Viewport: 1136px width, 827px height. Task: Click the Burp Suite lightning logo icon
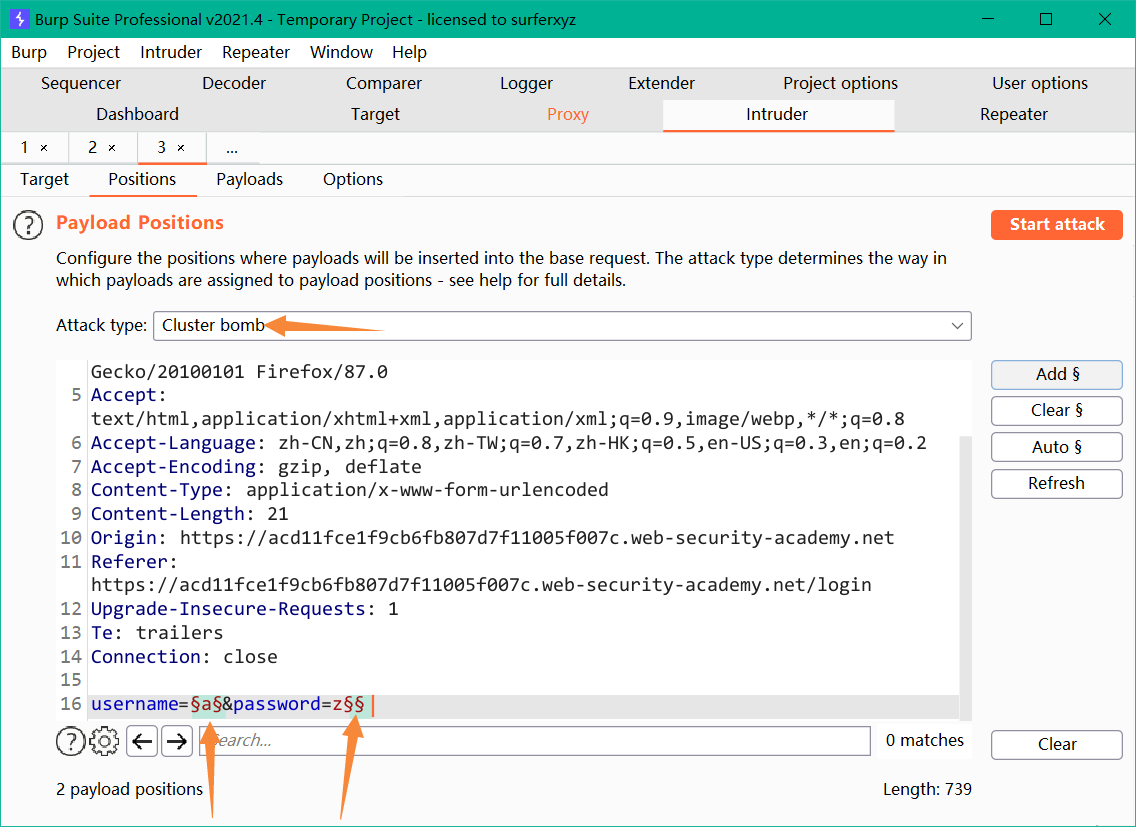(20, 19)
